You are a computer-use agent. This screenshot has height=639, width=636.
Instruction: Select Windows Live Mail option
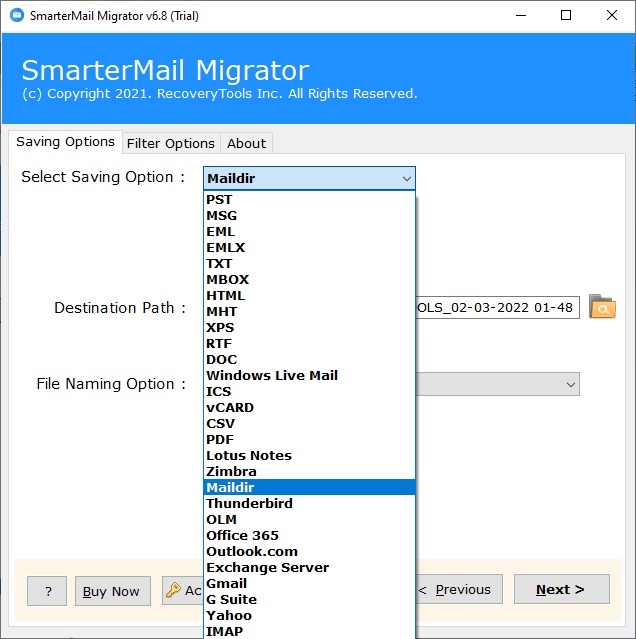tap(309, 375)
